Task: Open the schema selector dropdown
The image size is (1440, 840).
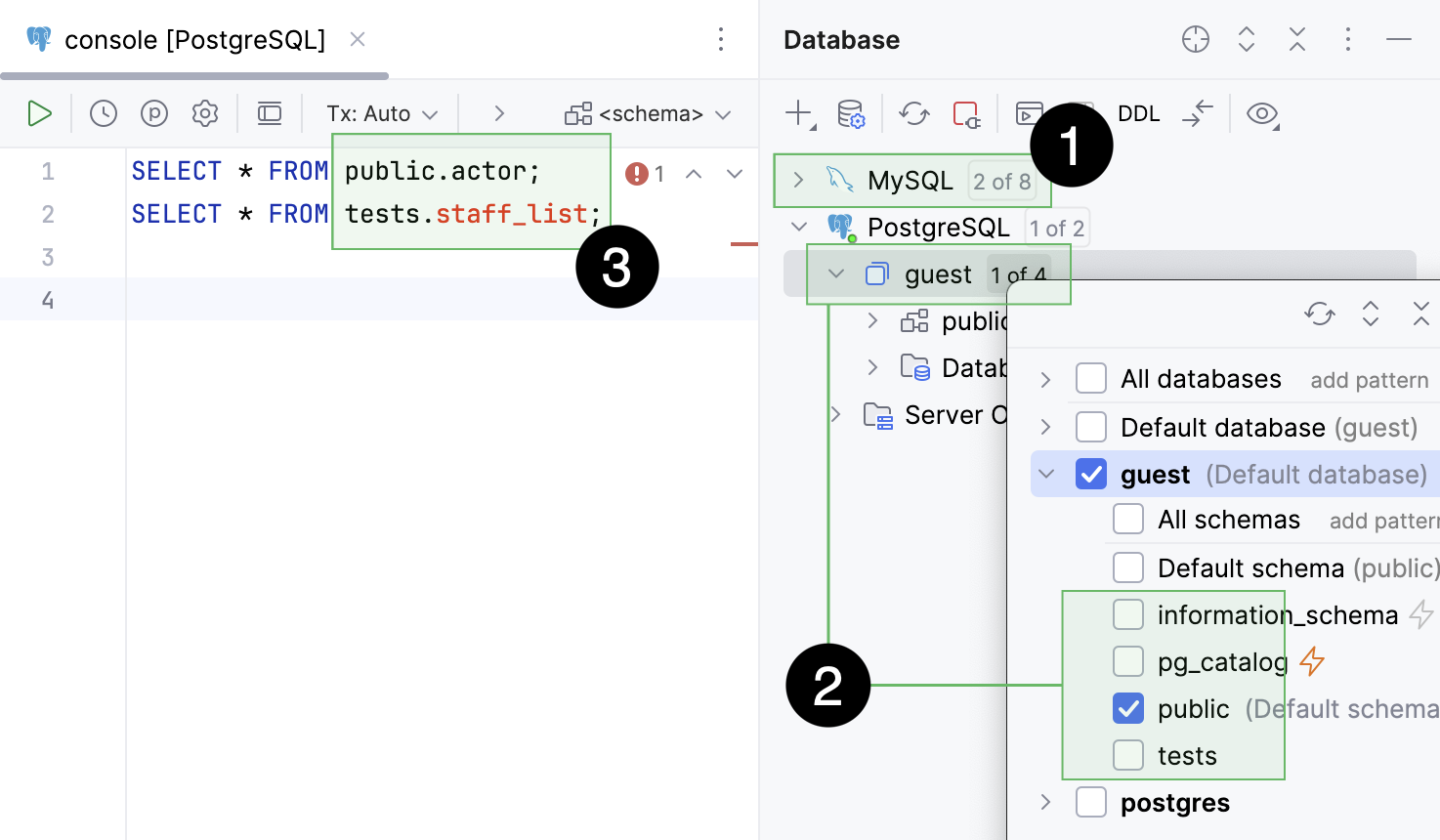Action: click(x=648, y=113)
